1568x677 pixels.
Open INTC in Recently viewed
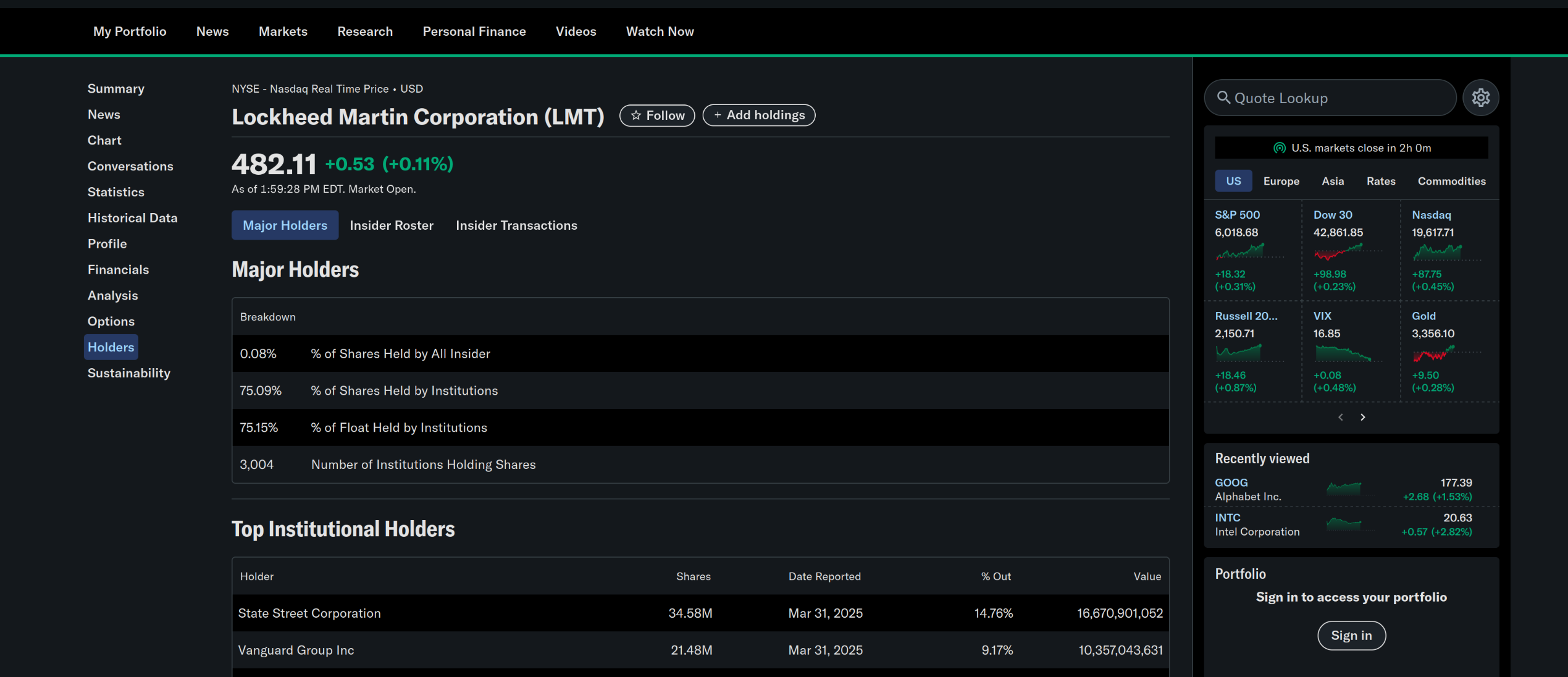click(x=1228, y=518)
